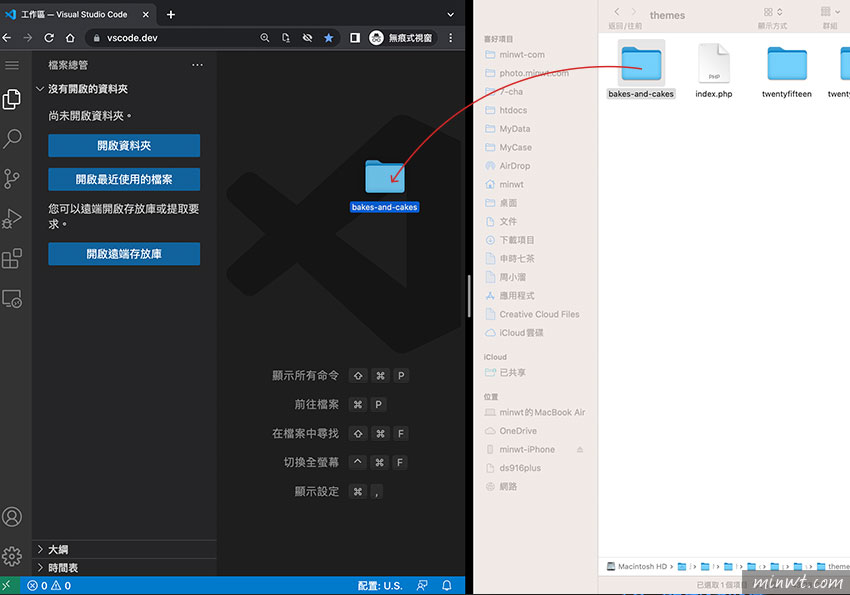850x595 pixels.
Task: Open the Chrome three-dot menu
Action: point(450,38)
